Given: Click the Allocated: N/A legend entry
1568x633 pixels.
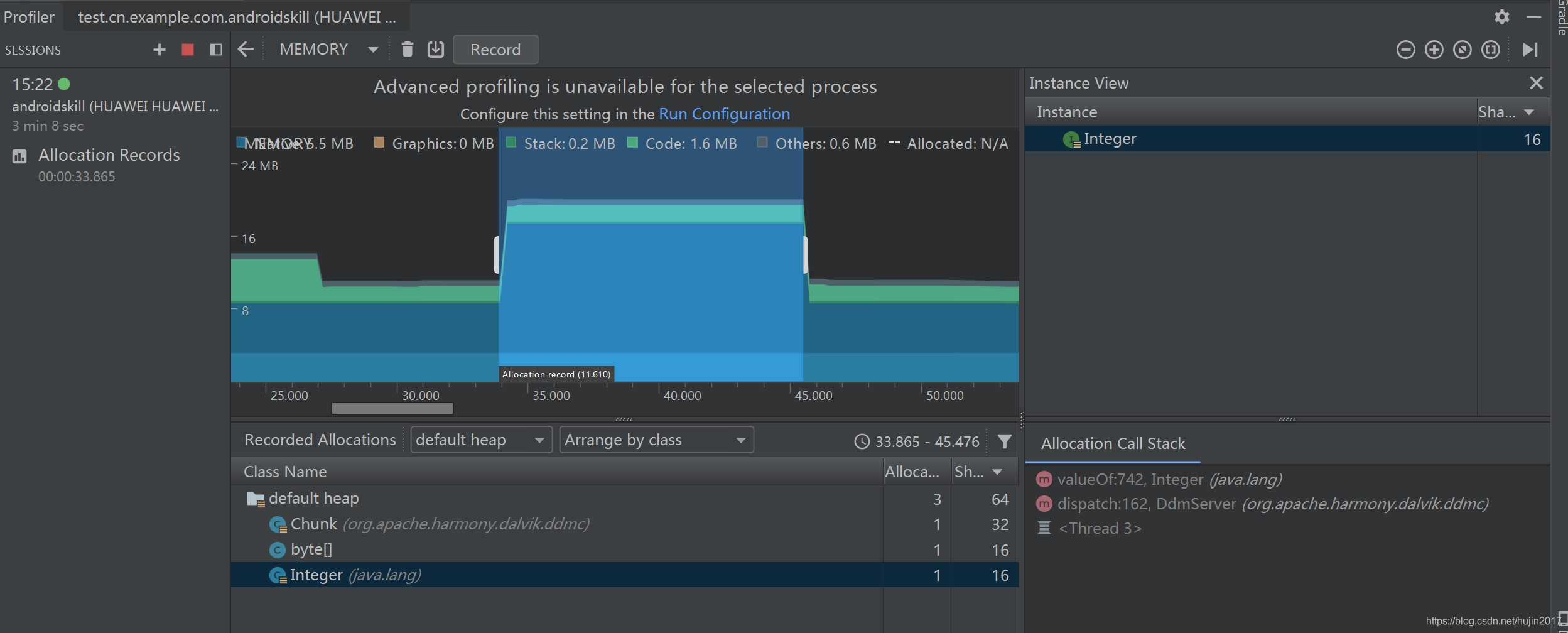Looking at the screenshot, I should click(x=948, y=143).
